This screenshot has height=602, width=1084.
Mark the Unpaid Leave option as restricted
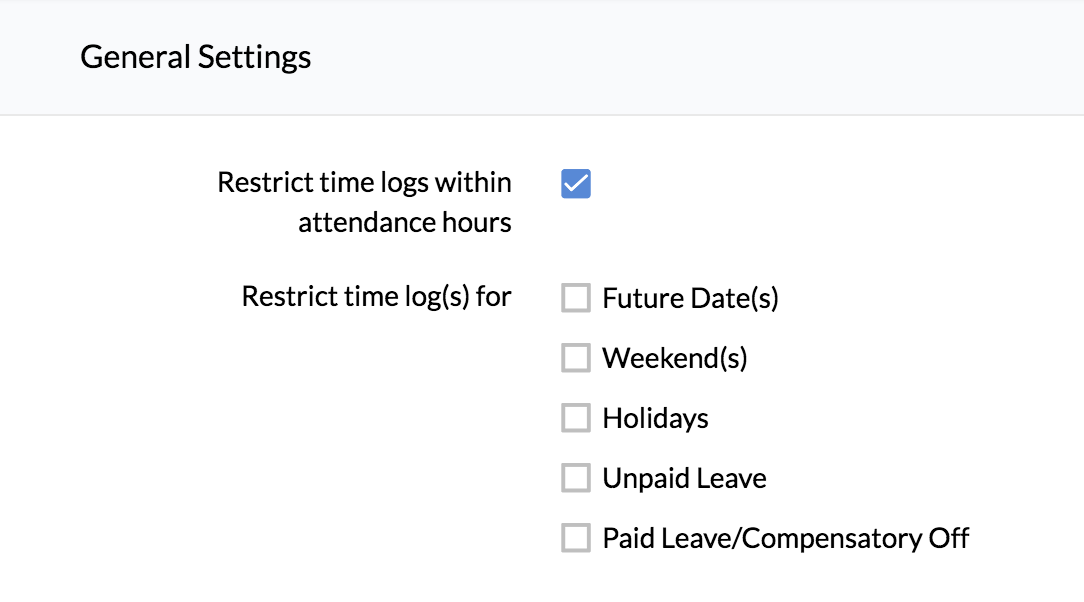tap(576, 477)
